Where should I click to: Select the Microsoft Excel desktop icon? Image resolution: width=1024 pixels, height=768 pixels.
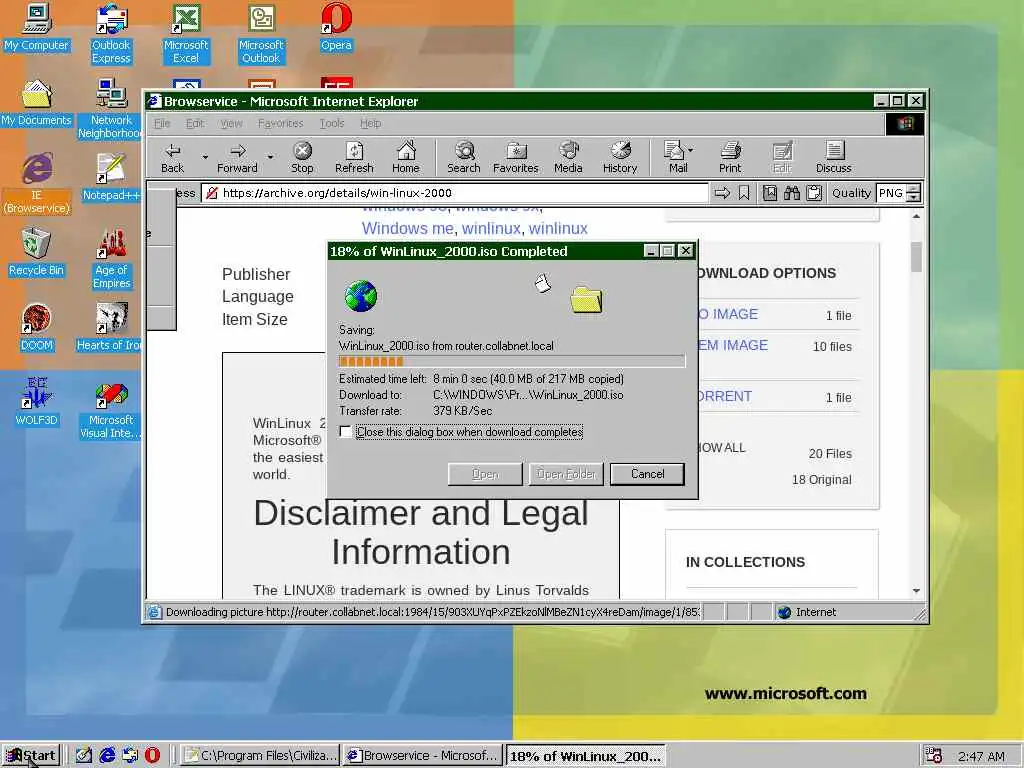[186, 34]
